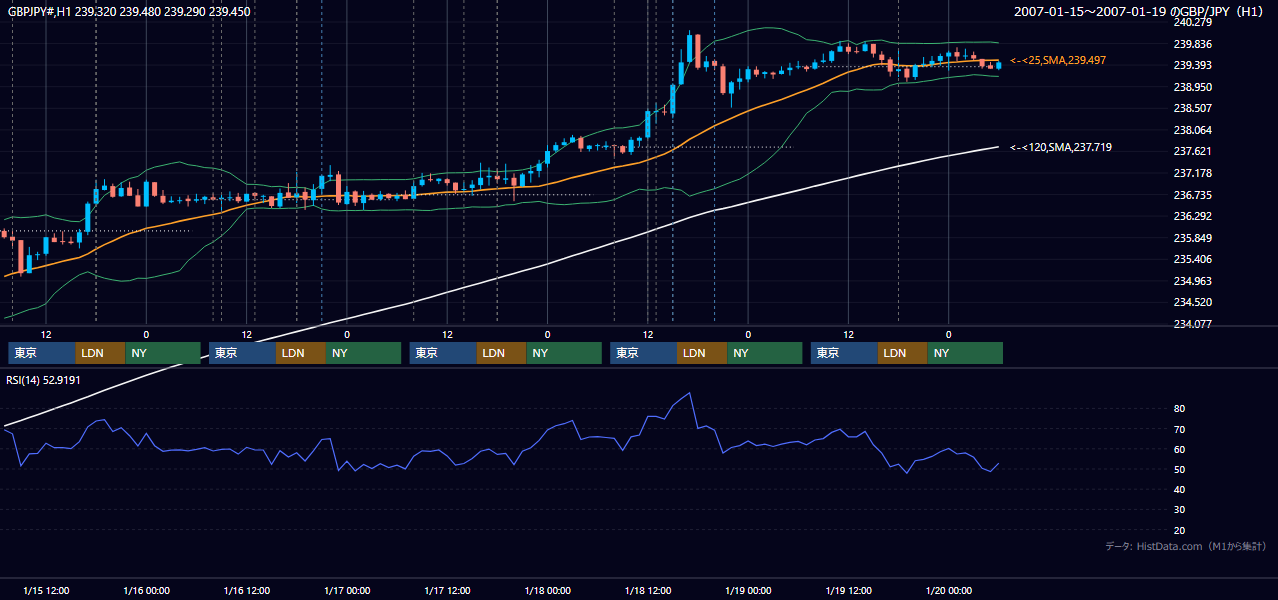
Task: Click the NY session block above 1/19 00:00
Action: coord(765,353)
